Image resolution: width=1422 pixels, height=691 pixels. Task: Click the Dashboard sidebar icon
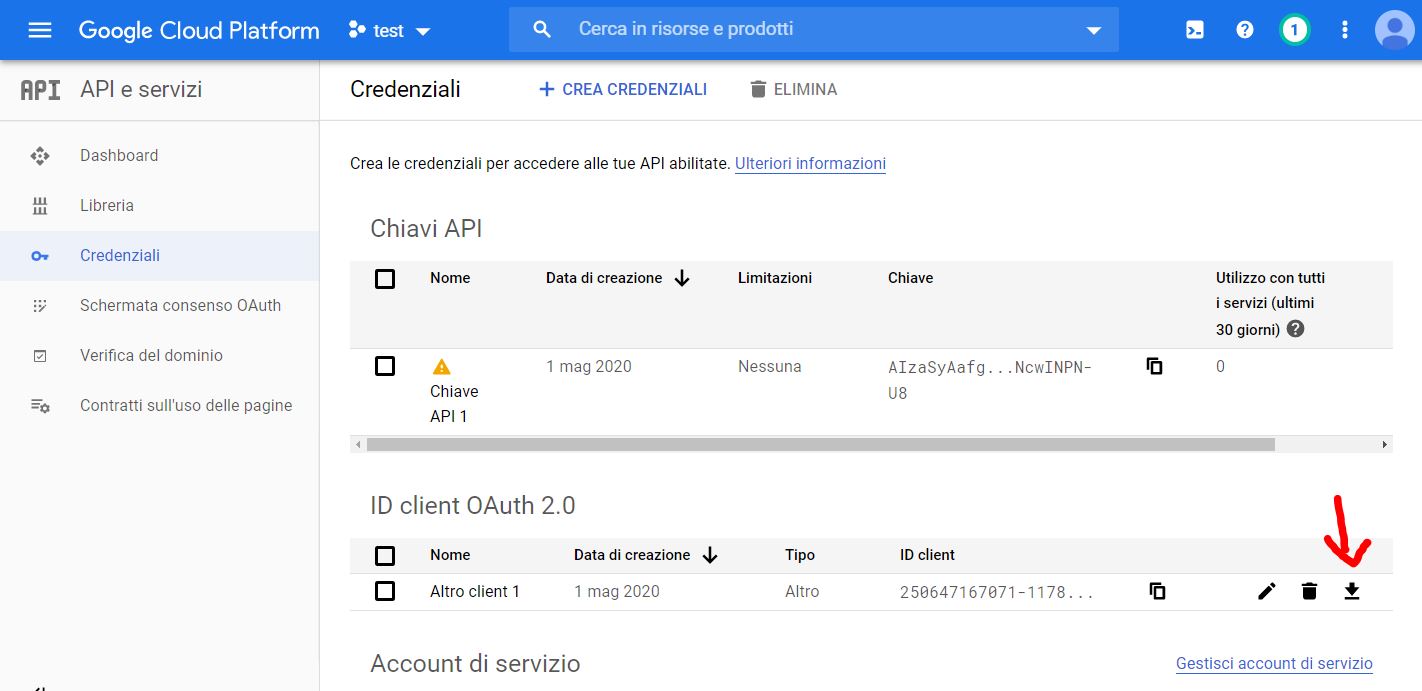(40, 155)
